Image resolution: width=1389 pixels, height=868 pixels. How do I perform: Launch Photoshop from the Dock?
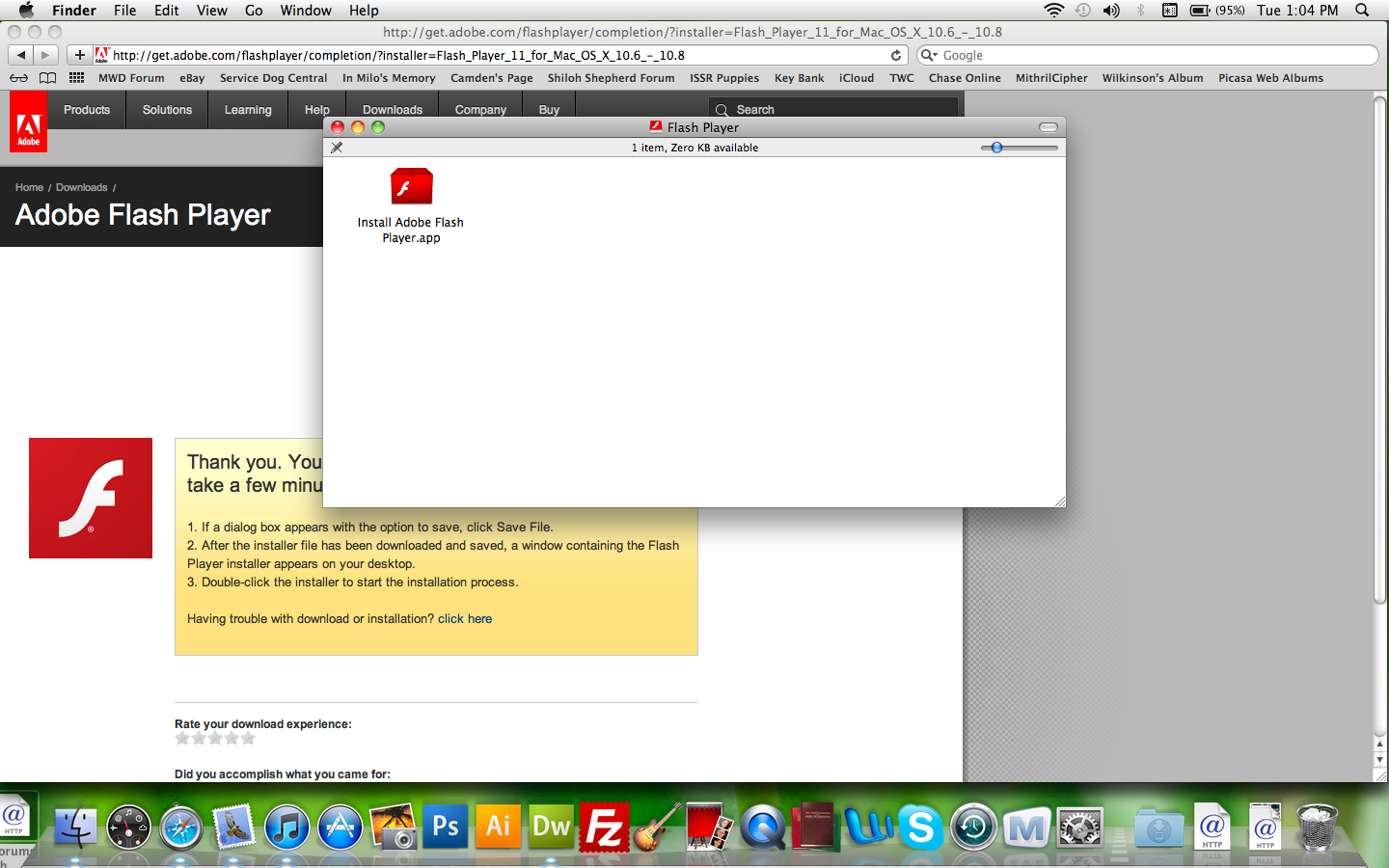(446, 827)
